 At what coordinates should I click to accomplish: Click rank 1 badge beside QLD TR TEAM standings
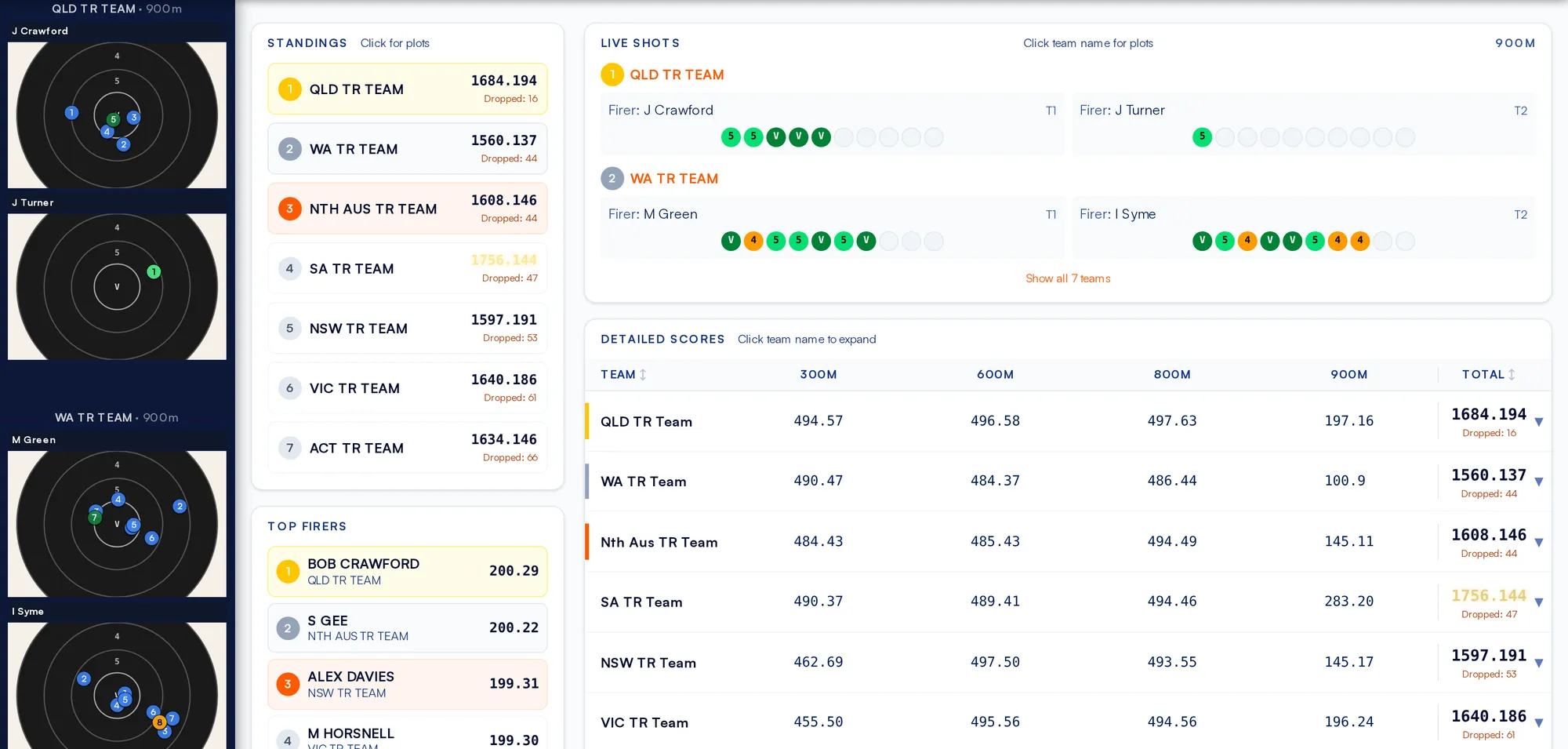tap(290, 89)
